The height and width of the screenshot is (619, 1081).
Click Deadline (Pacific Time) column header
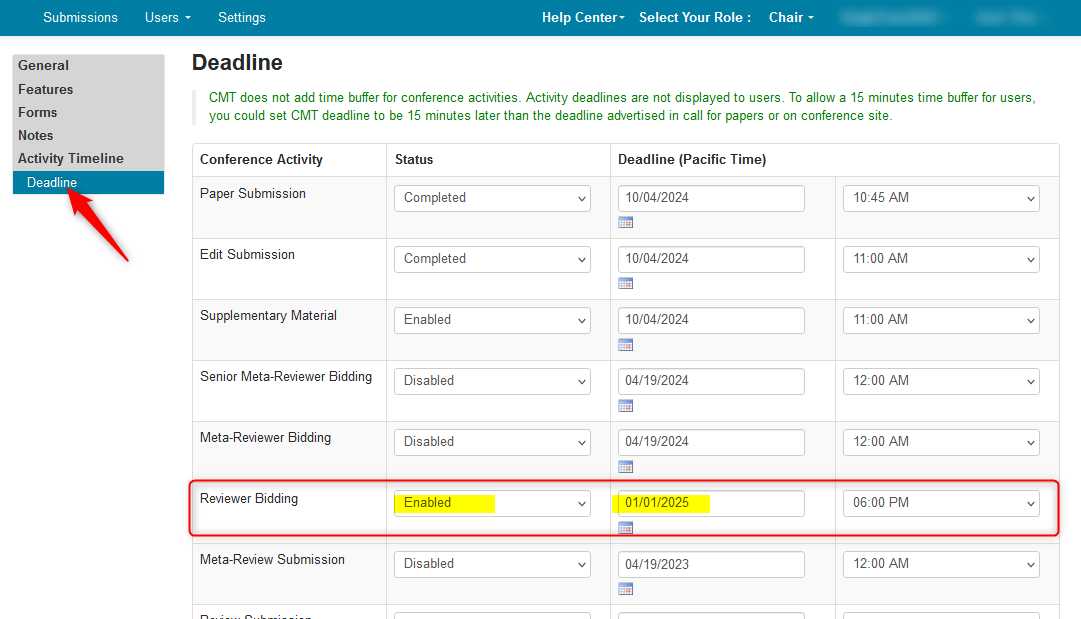(691, 159)
